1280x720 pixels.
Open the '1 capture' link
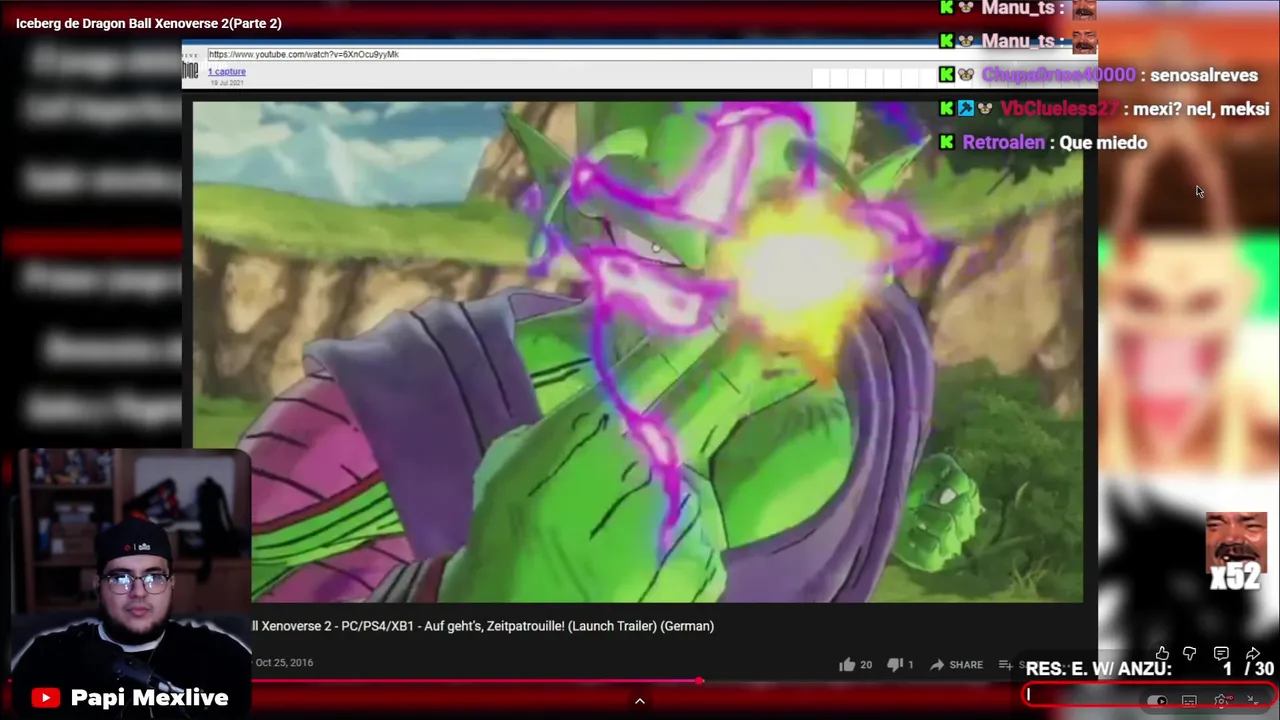[x=227, y=71]
